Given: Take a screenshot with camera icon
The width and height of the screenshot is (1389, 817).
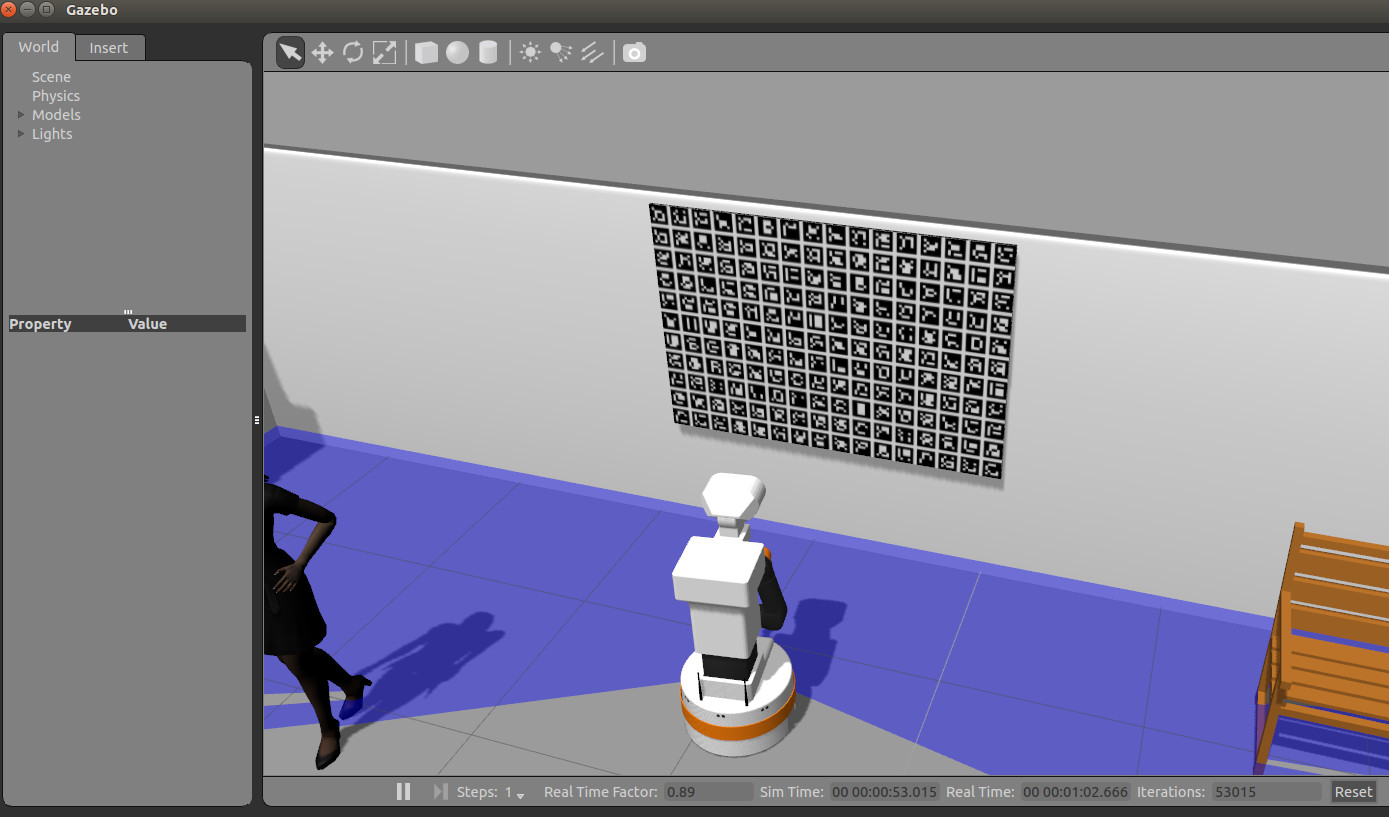Looking at the screenshot, I should point(634,53).
